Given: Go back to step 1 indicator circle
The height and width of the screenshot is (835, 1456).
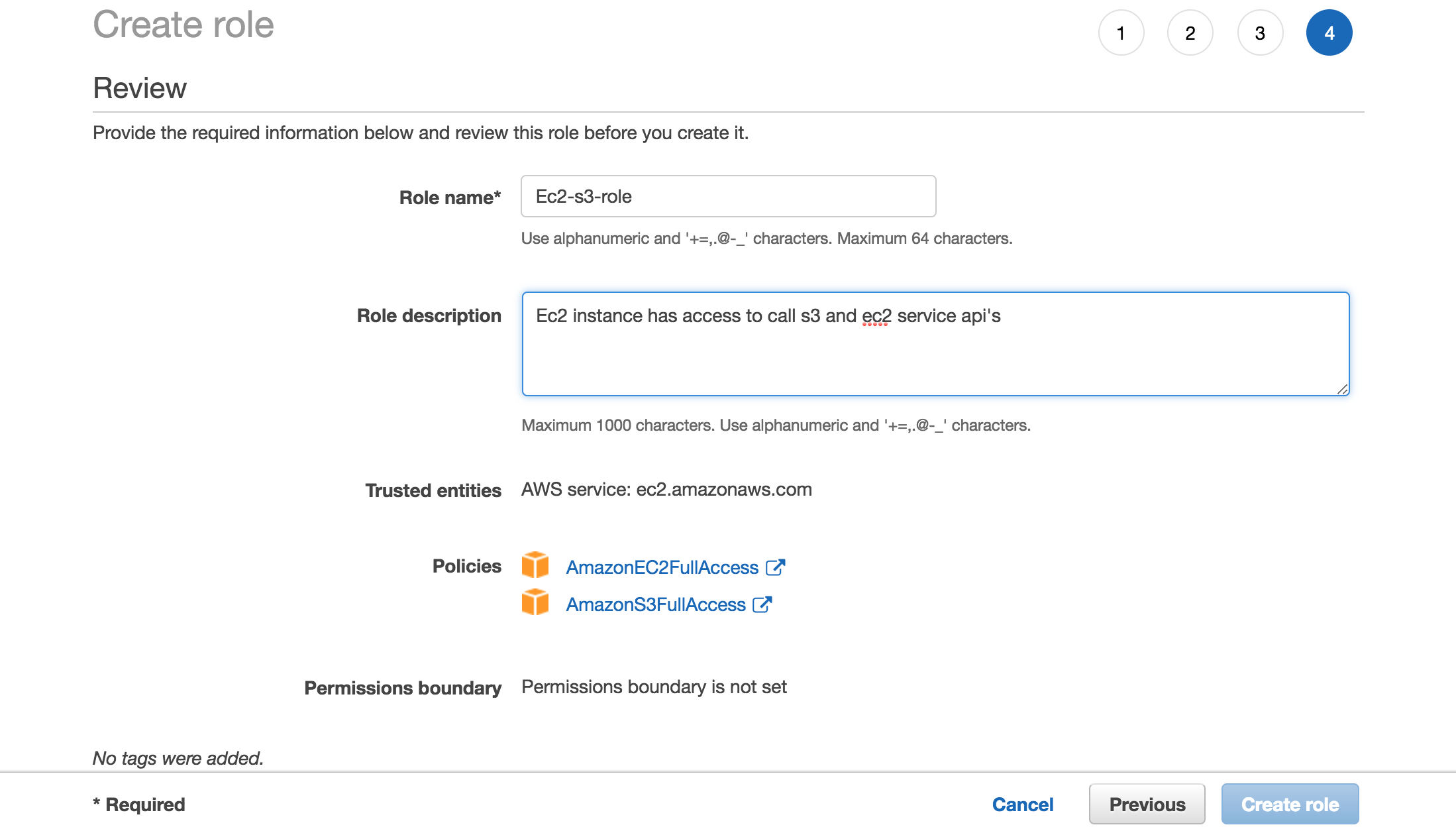Looking at the screenshot, I should pyautogui.click(x=1121, y=32).
